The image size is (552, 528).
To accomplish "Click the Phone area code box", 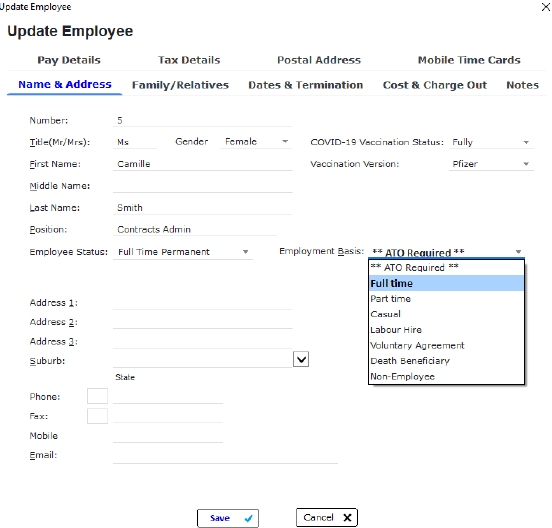I will (x=98, y=396).
